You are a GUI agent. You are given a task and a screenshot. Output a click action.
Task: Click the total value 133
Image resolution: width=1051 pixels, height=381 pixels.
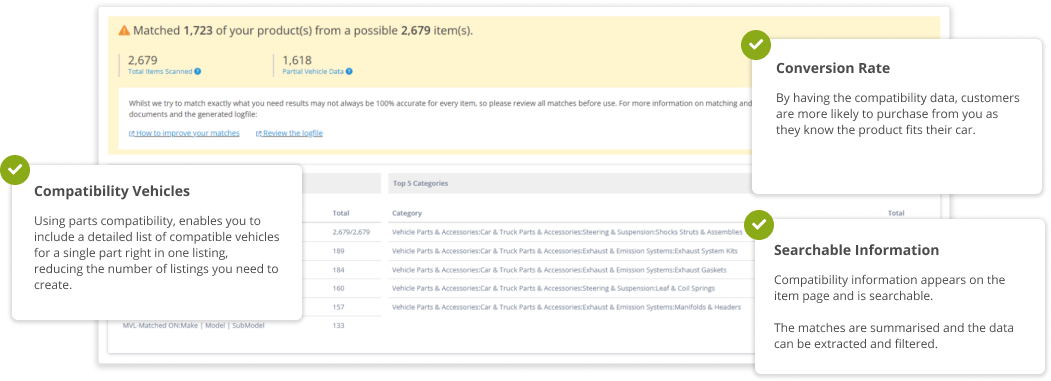(x=338, y=325)
